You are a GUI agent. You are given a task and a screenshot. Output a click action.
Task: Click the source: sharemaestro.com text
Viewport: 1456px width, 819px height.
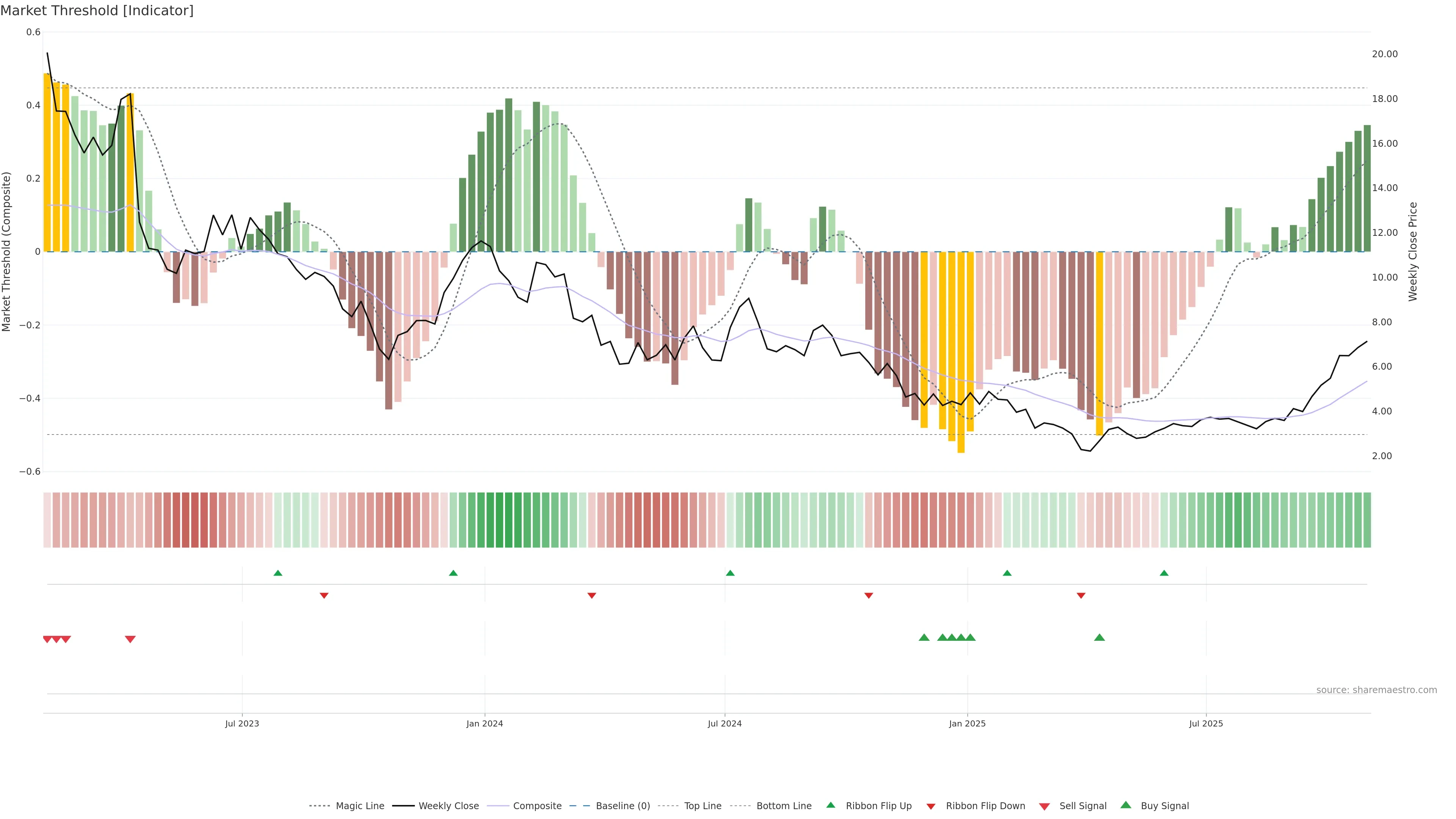[x=1376, y=690]
